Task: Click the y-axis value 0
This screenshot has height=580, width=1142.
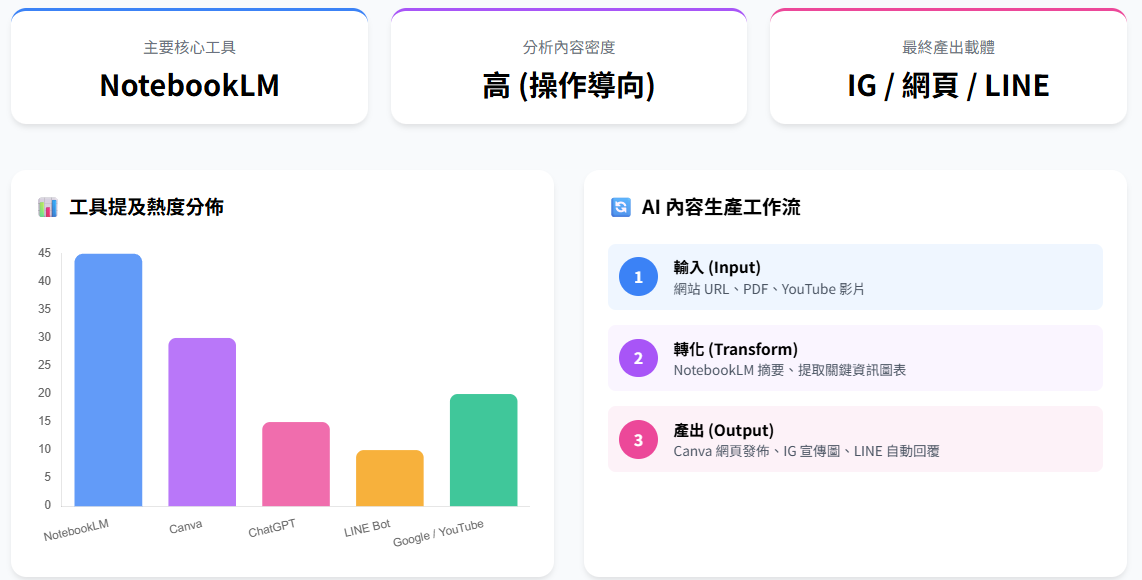Action: [x=47, y=505]
